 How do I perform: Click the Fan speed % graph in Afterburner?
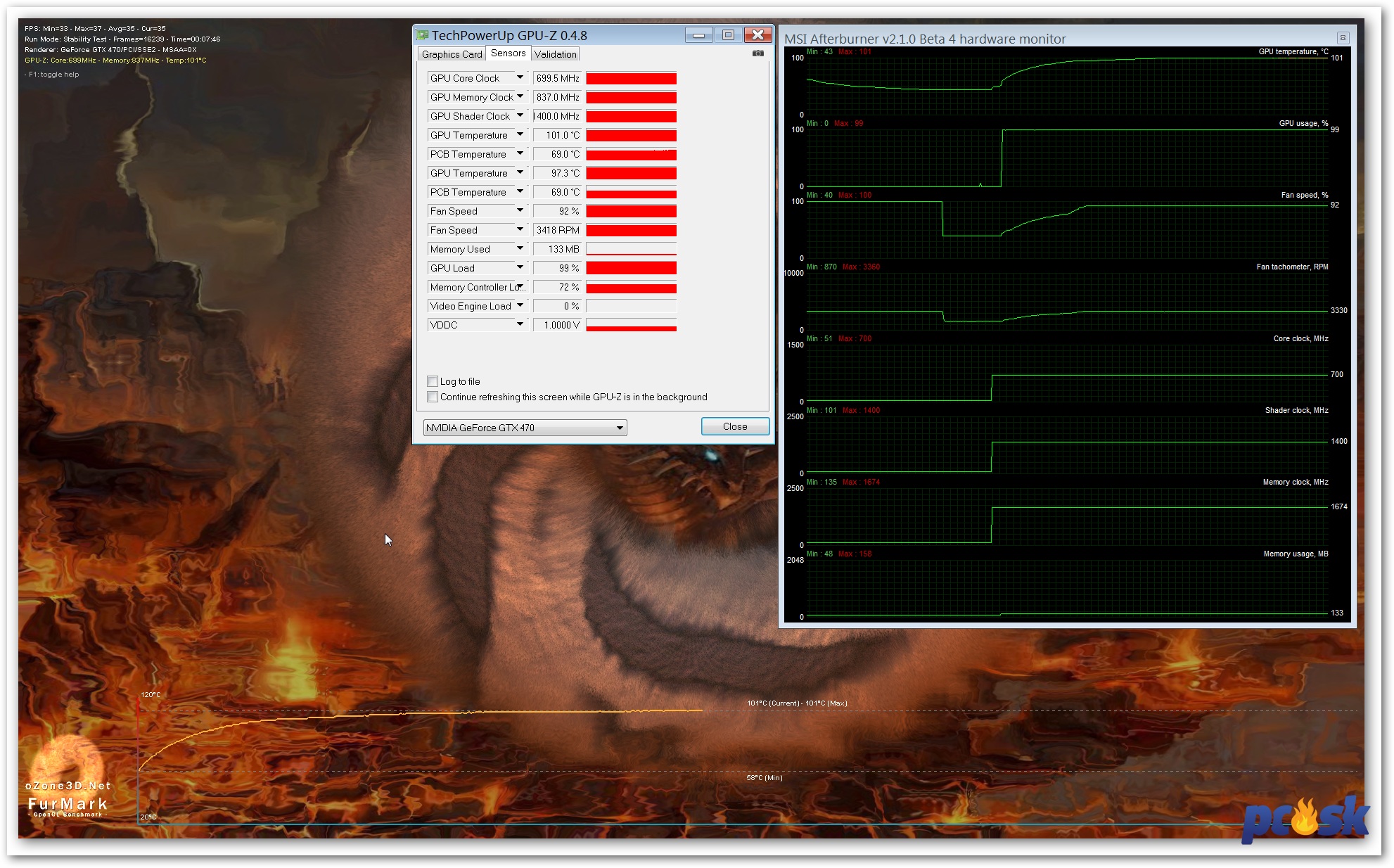tap(1067, 229)
